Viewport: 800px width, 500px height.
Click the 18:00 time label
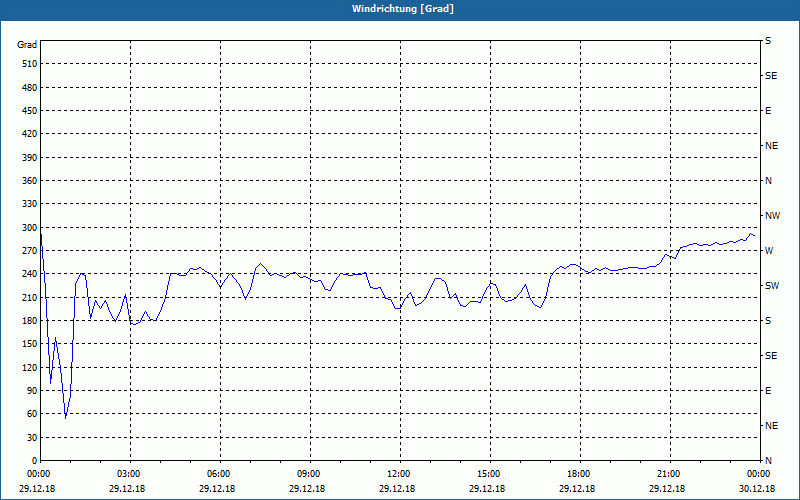coord(579,474)
